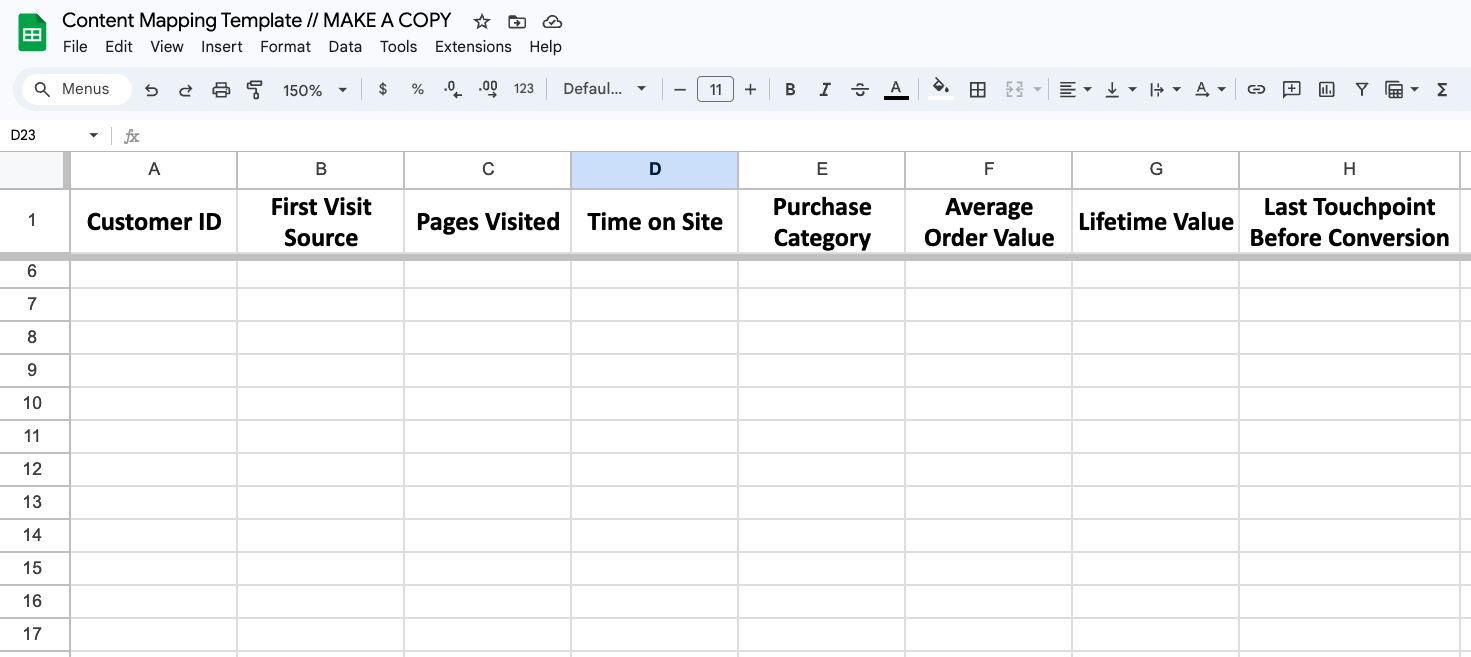1471x657 pixels.
Task: Decrease font size with minus button
Action: tap(680, 89)
